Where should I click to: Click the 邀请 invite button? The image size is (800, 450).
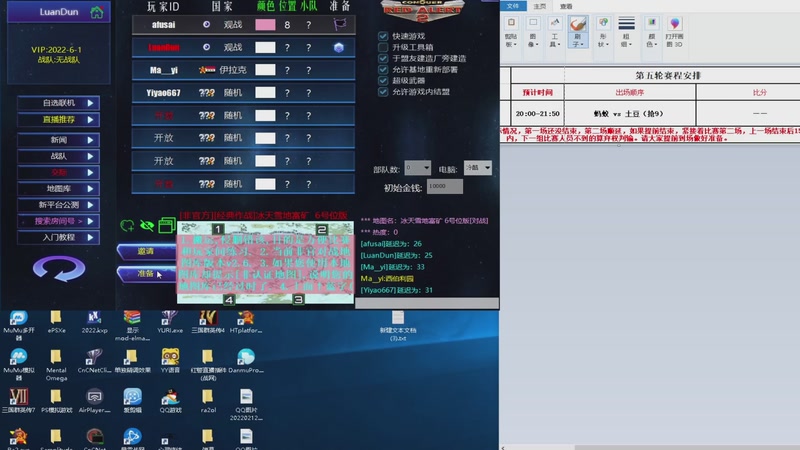[146, 251]
